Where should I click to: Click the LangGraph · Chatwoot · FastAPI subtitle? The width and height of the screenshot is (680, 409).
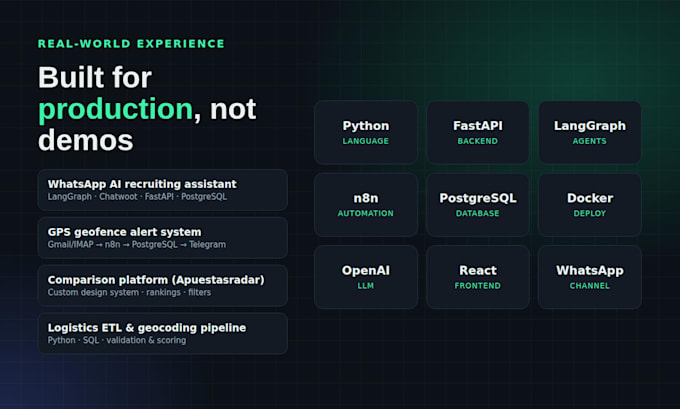(x=137, y=196)
